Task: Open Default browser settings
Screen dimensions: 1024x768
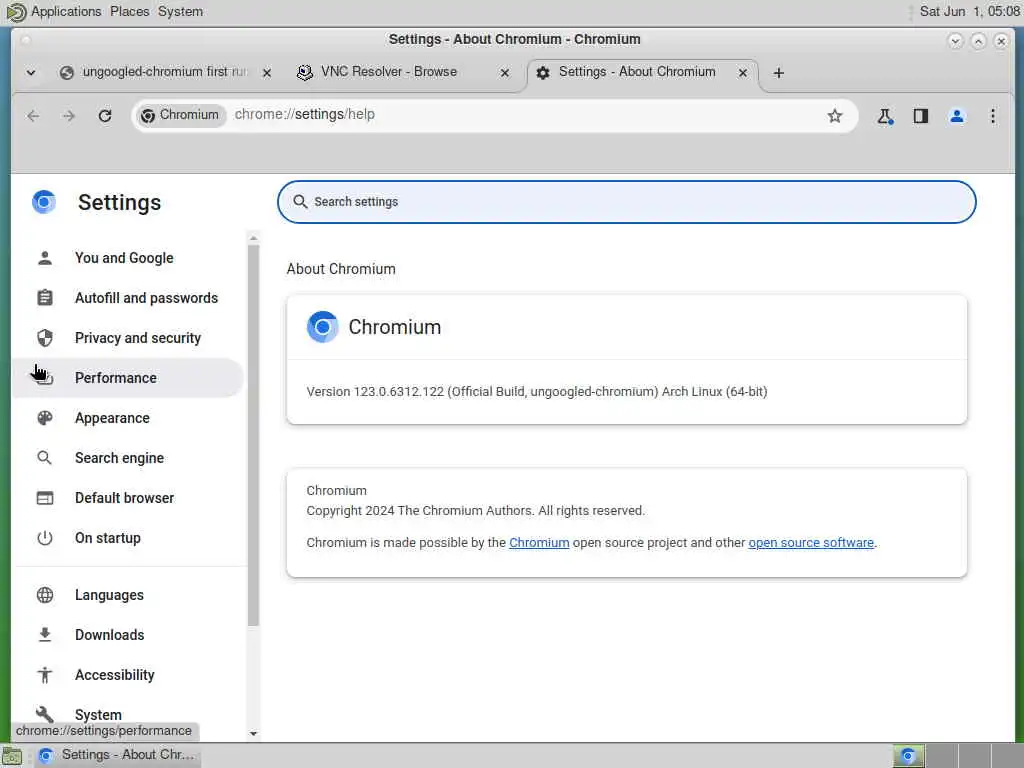Action: coord(127,498)
